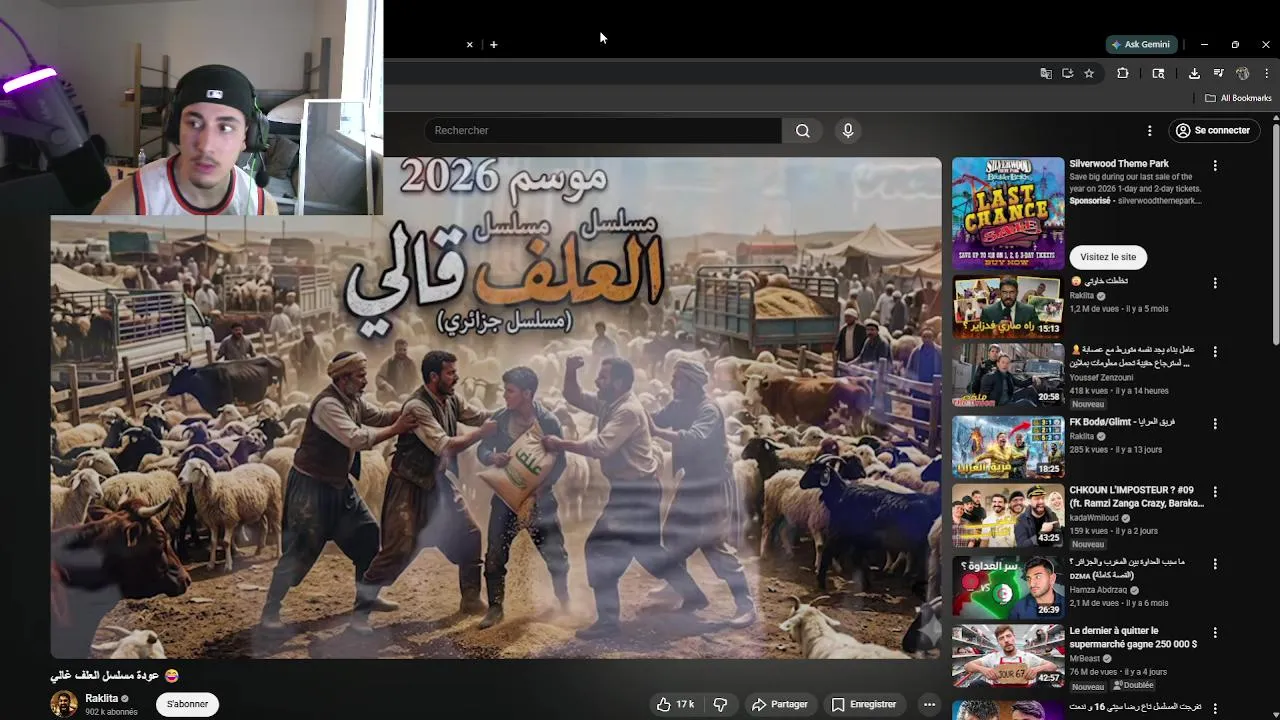Open the MrBeast supermarché video thumbnail
This screenshot has width=1280, height=720.
pos(1008,657)
